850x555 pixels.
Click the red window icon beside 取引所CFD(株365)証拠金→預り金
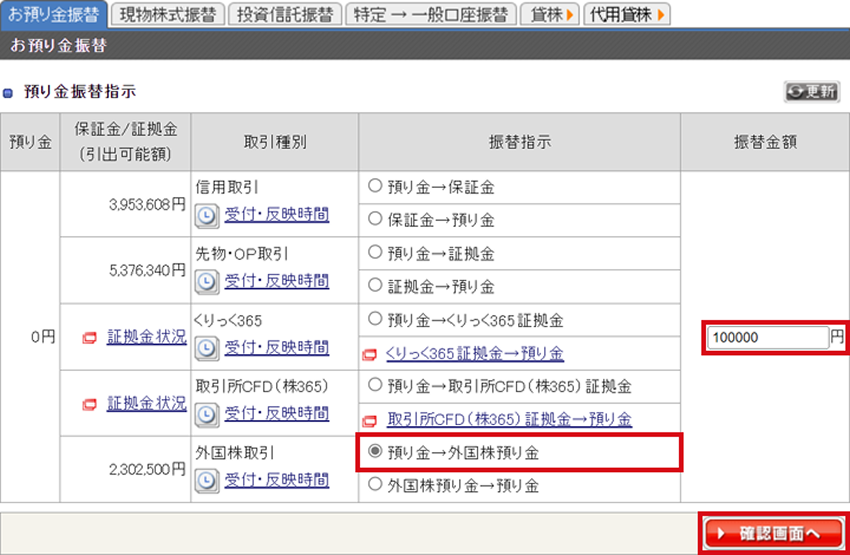[370, 420]
